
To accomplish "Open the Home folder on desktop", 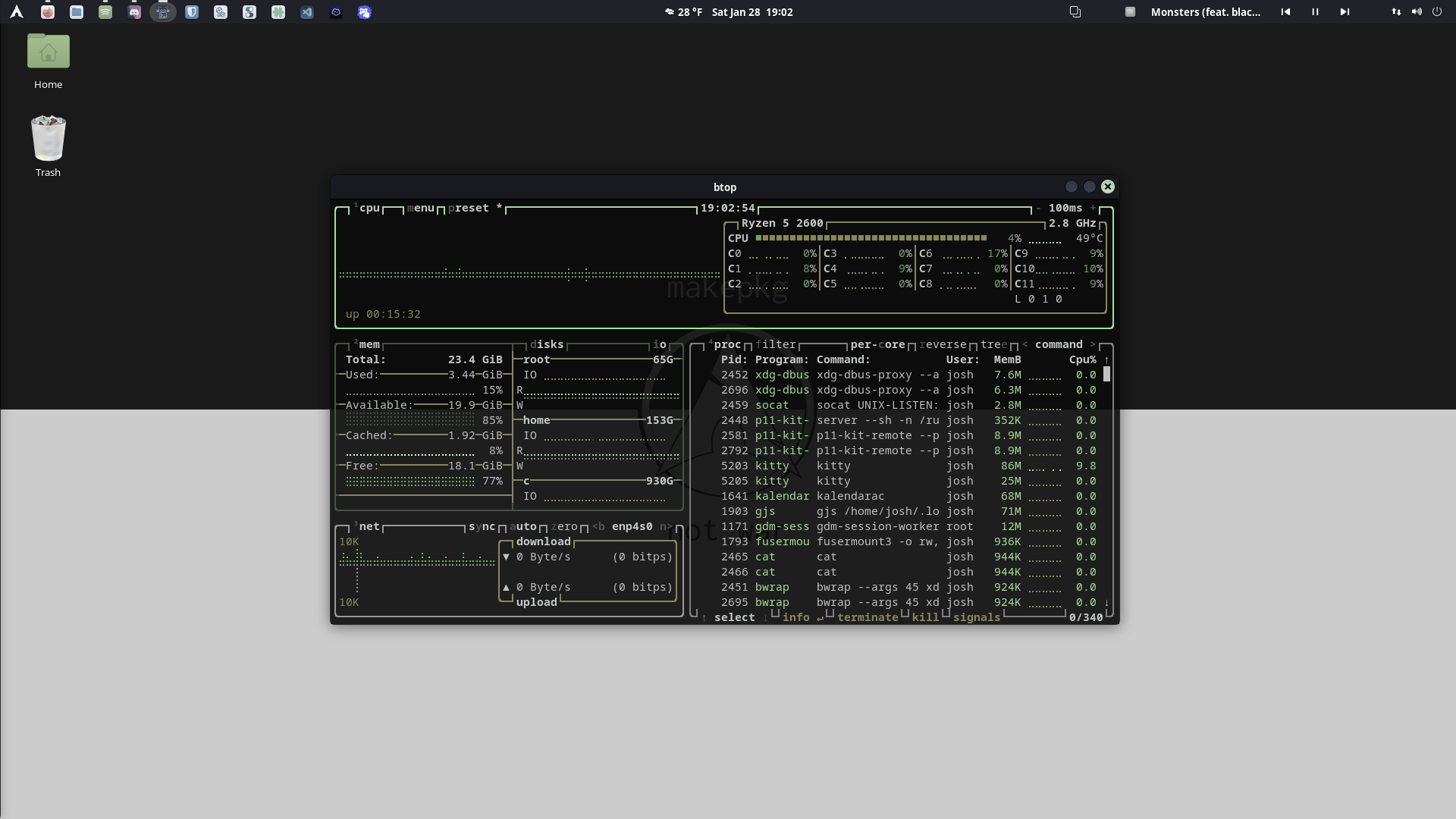I will tap(48, 61).
